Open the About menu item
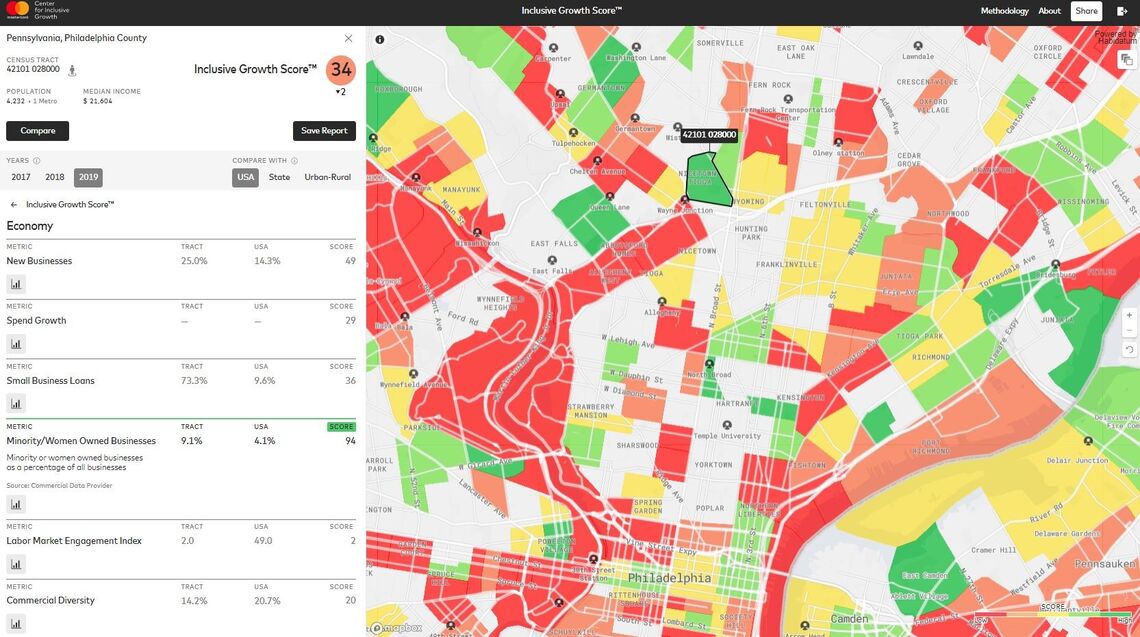 1049,11
